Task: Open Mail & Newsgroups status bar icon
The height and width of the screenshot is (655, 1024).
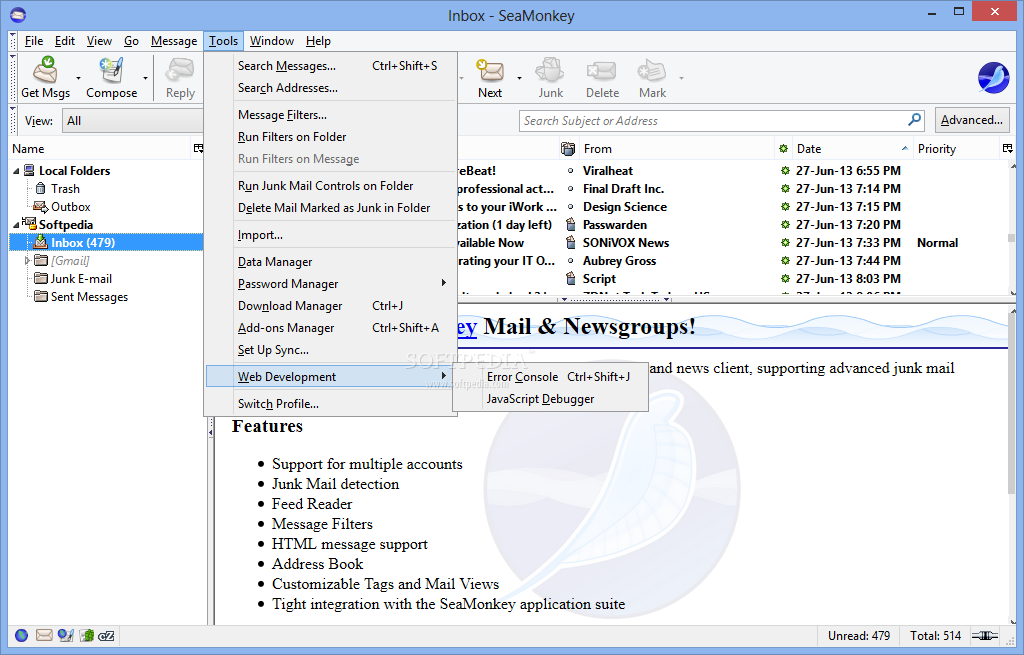Action: pyautogui.click(x=44, y=635)
